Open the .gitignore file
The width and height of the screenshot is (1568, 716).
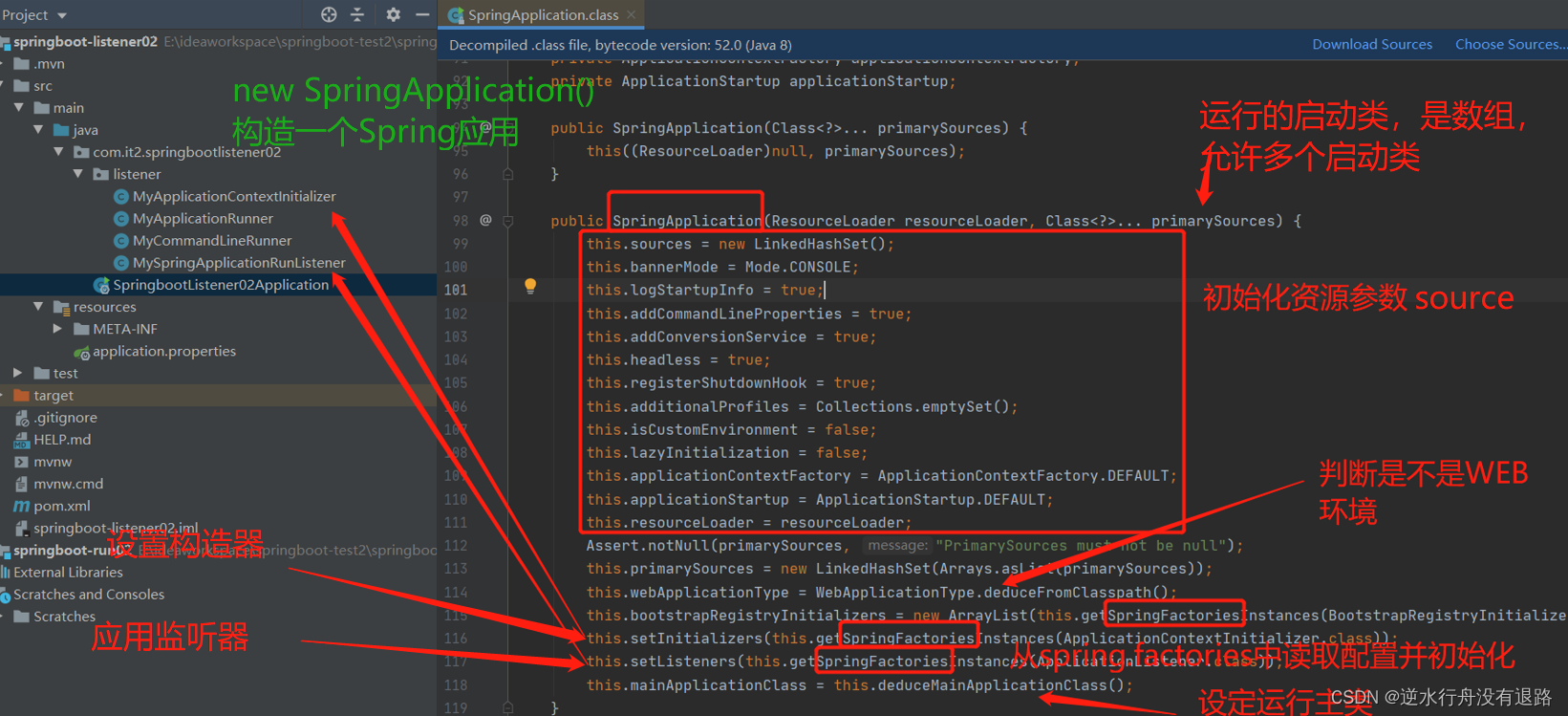click(x=65, y=418)
